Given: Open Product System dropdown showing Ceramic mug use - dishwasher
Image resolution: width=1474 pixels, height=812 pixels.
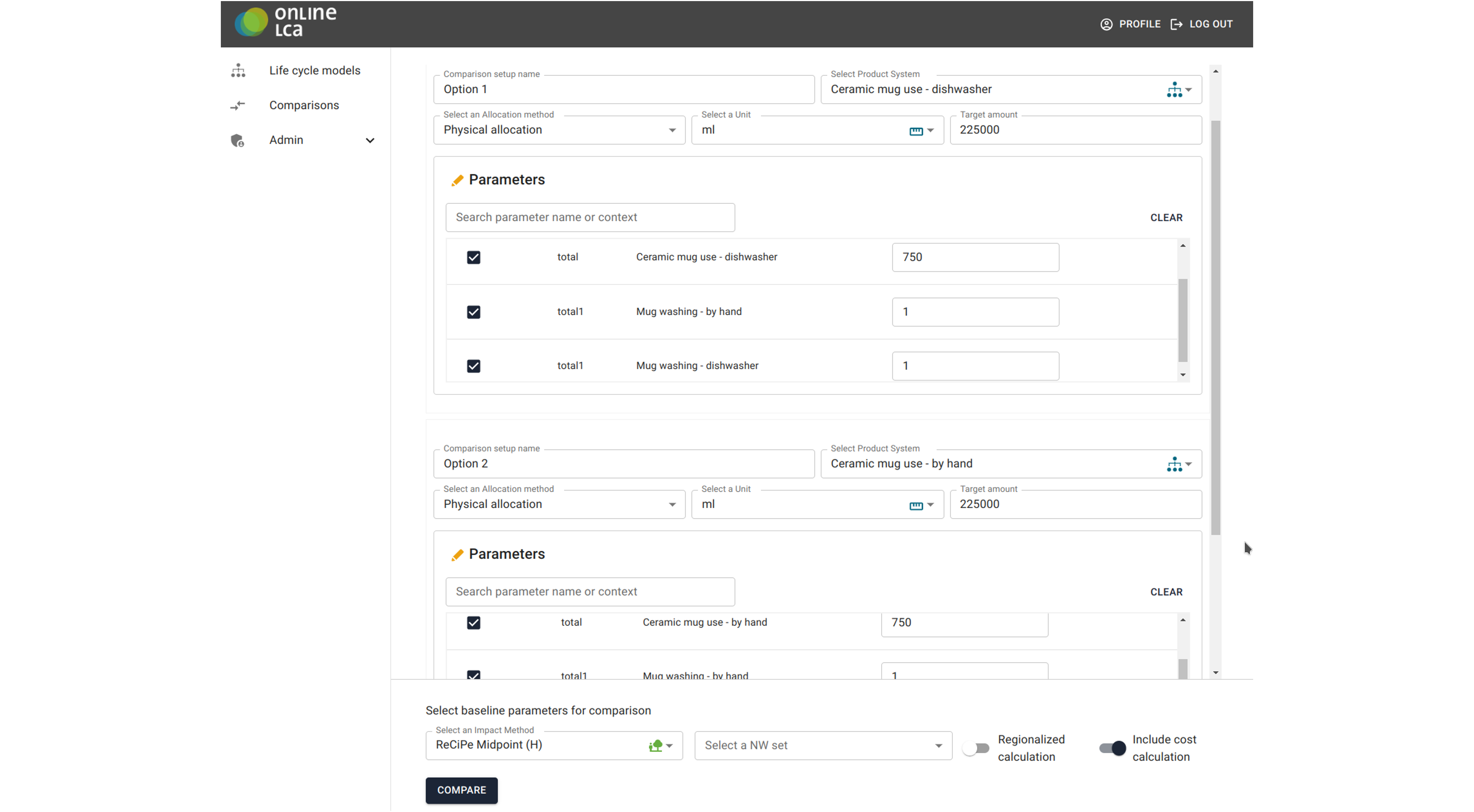Looking at the screenshot, I should (1011, 89).
